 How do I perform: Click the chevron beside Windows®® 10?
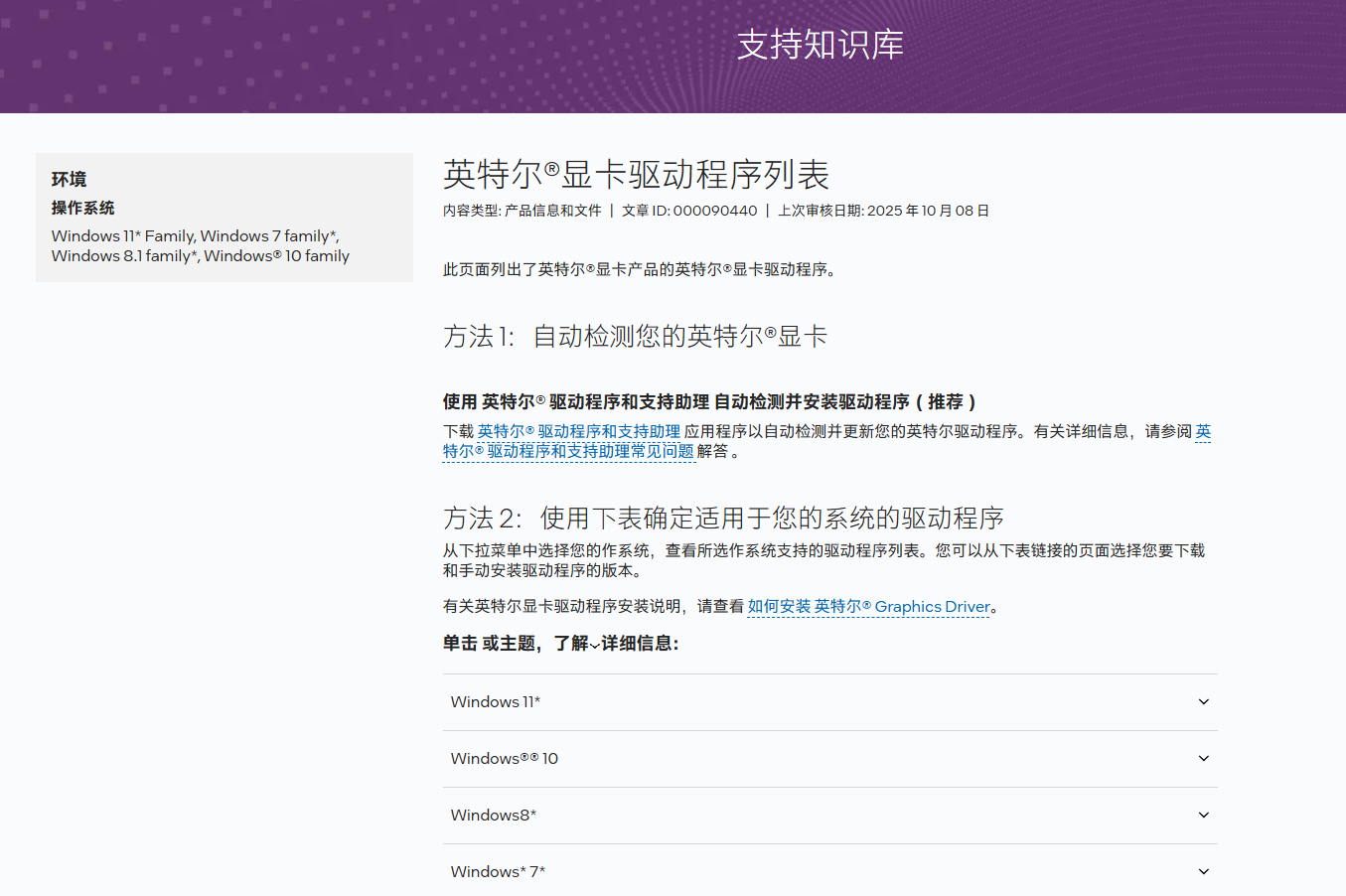click(x=1203, y=758)
